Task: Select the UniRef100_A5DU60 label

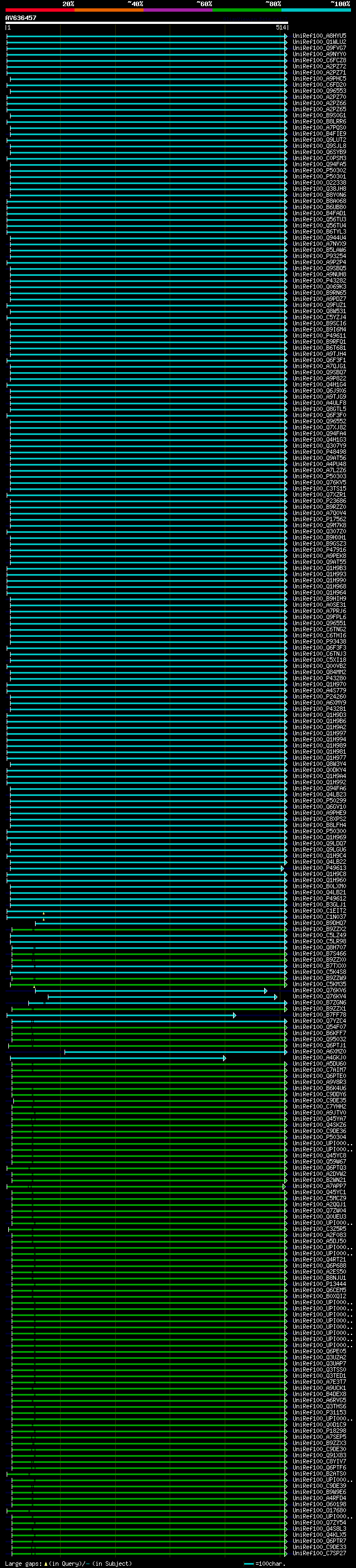Action: (319, 1064)
